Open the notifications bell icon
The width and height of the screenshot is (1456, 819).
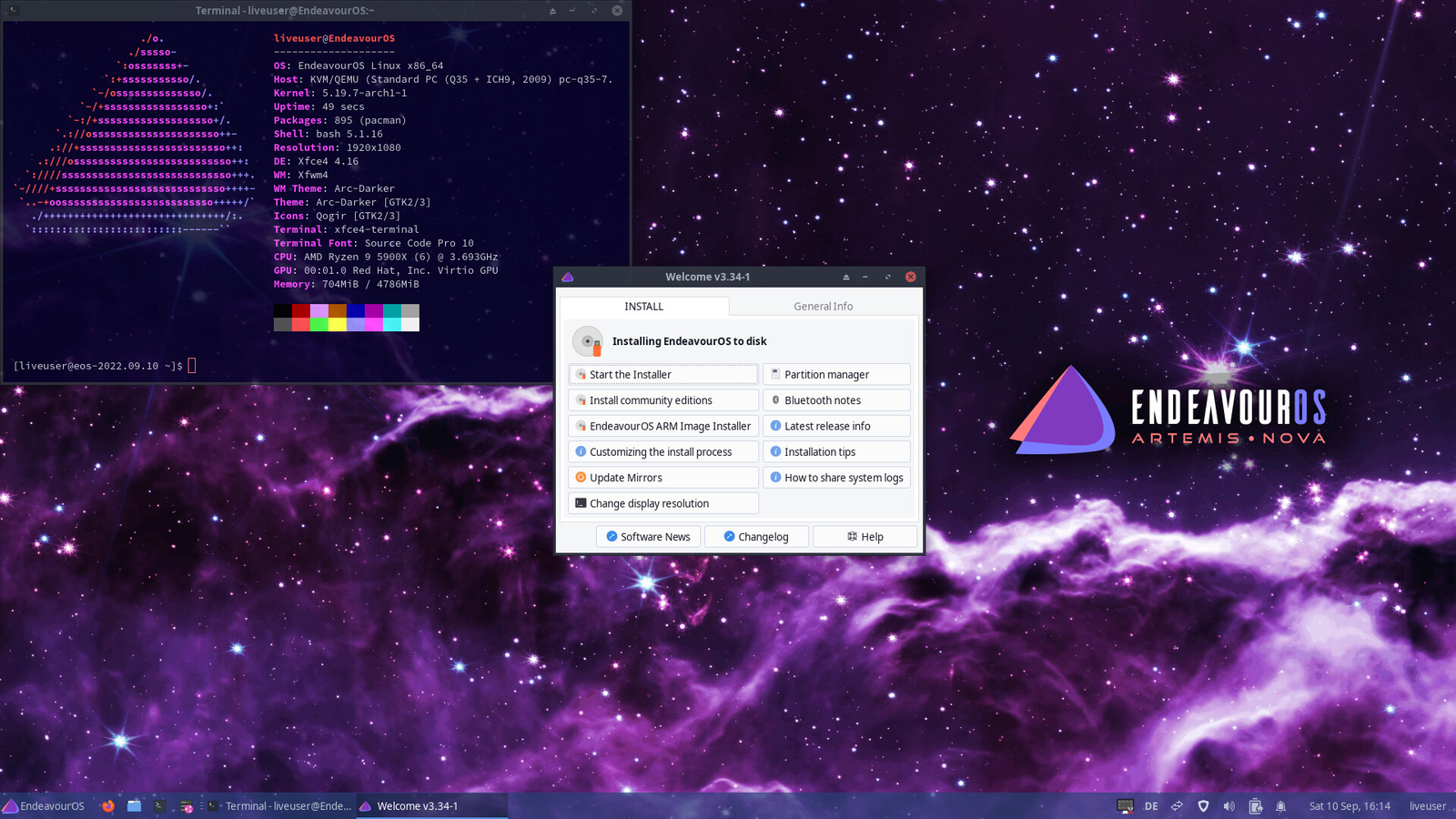[x=1281, y=806]
